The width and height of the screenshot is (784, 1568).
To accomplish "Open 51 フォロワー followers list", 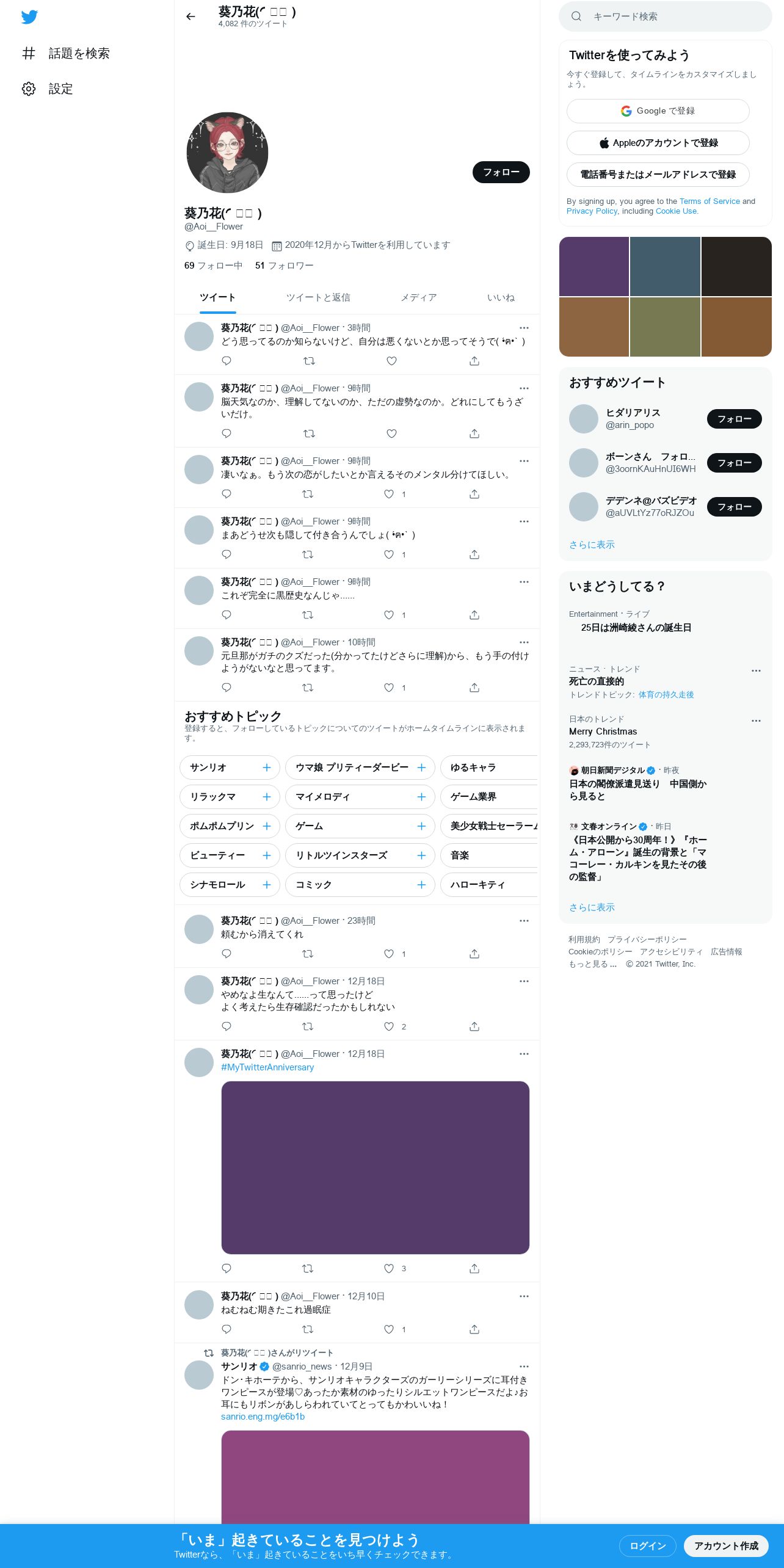I will 284,266.
